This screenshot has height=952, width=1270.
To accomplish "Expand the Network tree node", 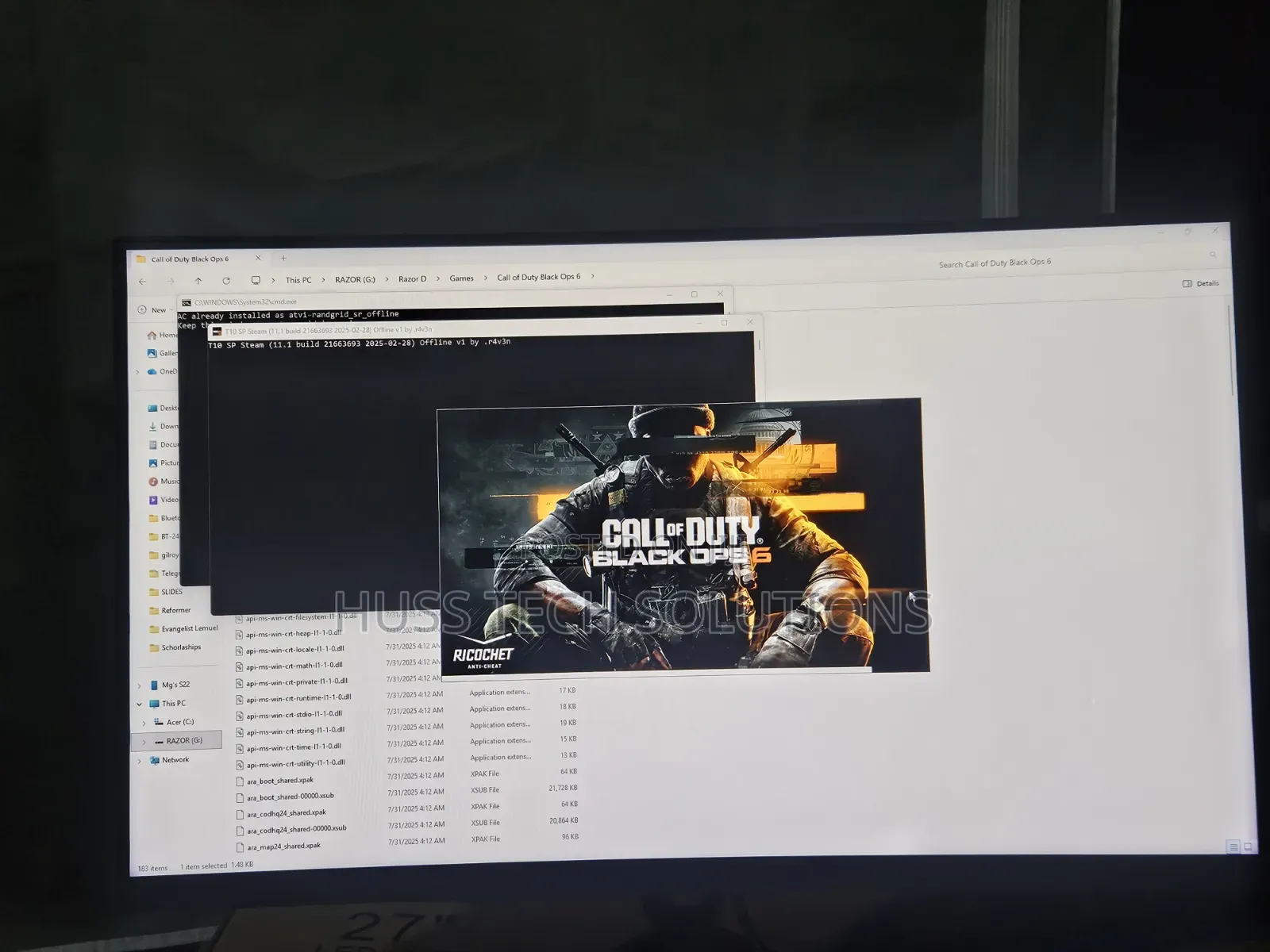I will pos(140,761).
